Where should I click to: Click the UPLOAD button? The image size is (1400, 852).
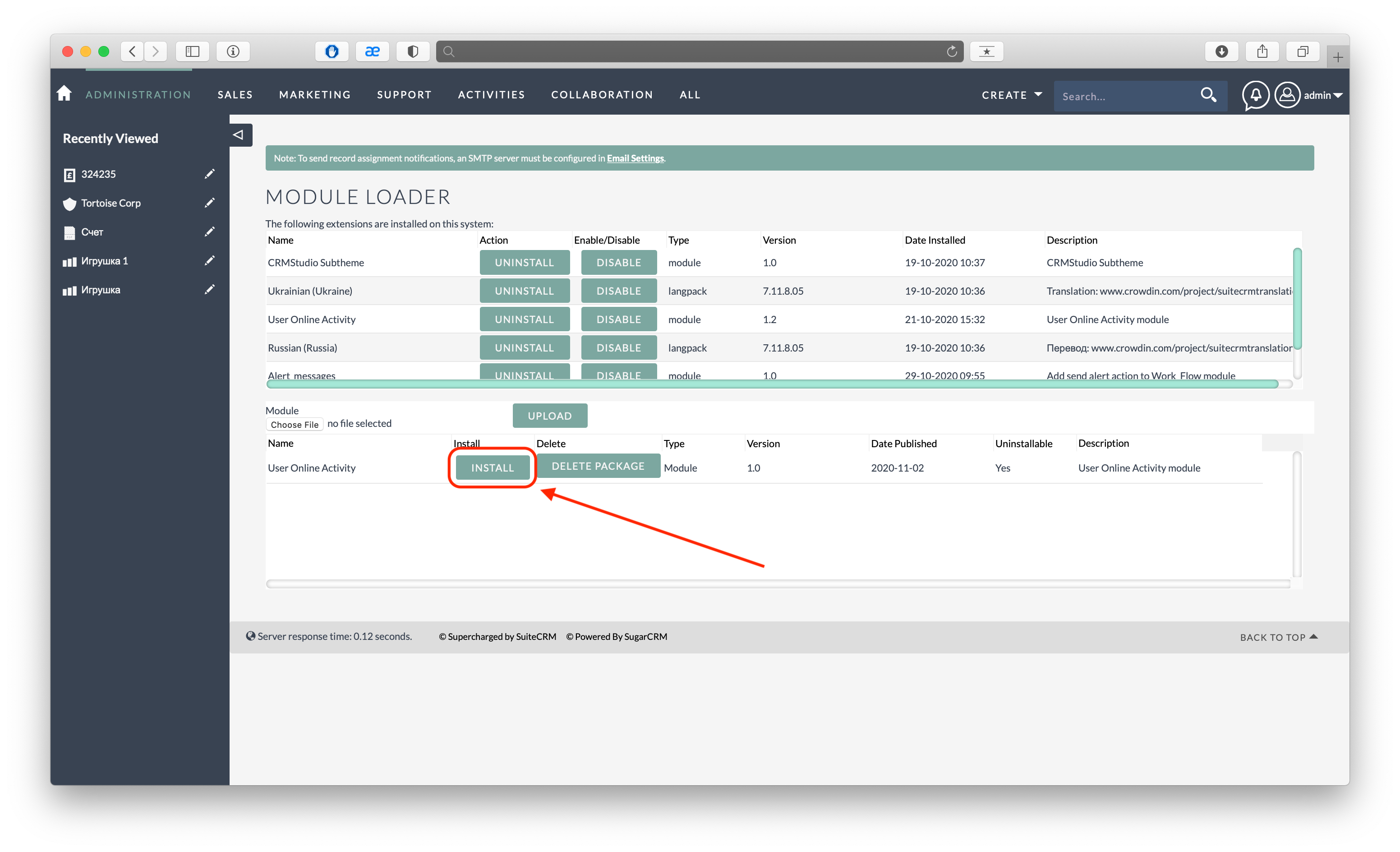pos(549,416)
